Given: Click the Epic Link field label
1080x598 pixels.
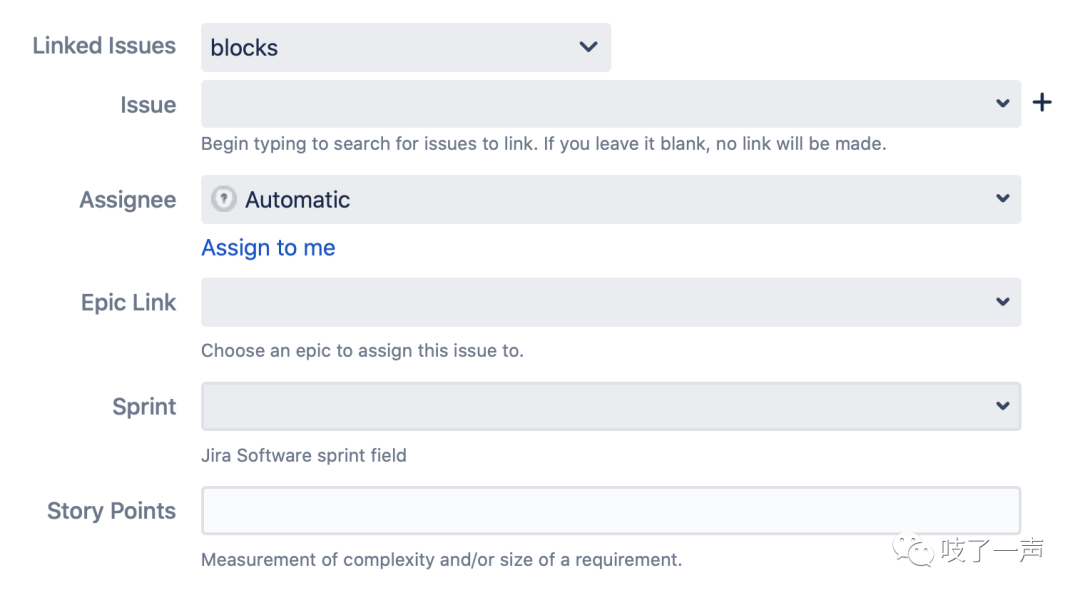Looking at the screenshot, I should (128, 302).
